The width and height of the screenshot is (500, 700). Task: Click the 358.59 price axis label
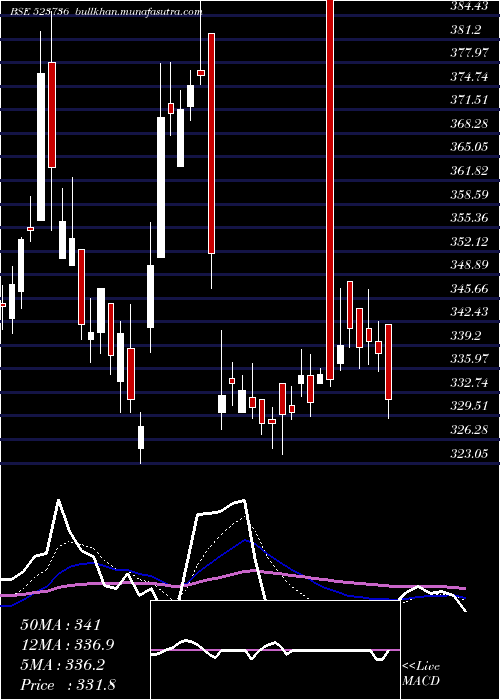click(x=469, y=195)
